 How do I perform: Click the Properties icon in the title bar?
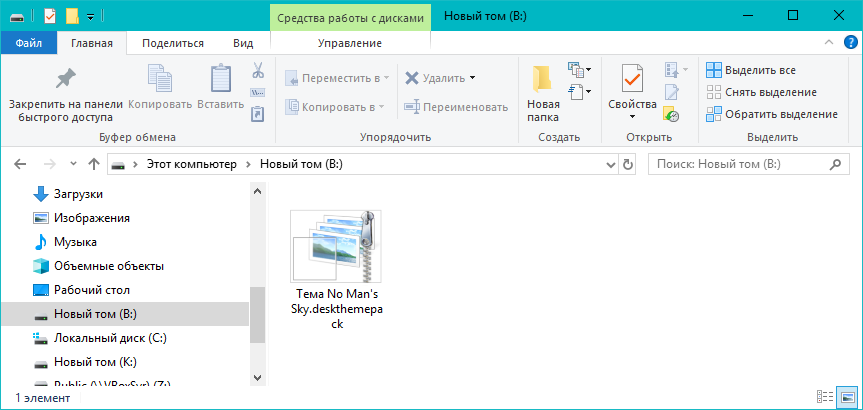pyautogui.click(x=50, y=16)
